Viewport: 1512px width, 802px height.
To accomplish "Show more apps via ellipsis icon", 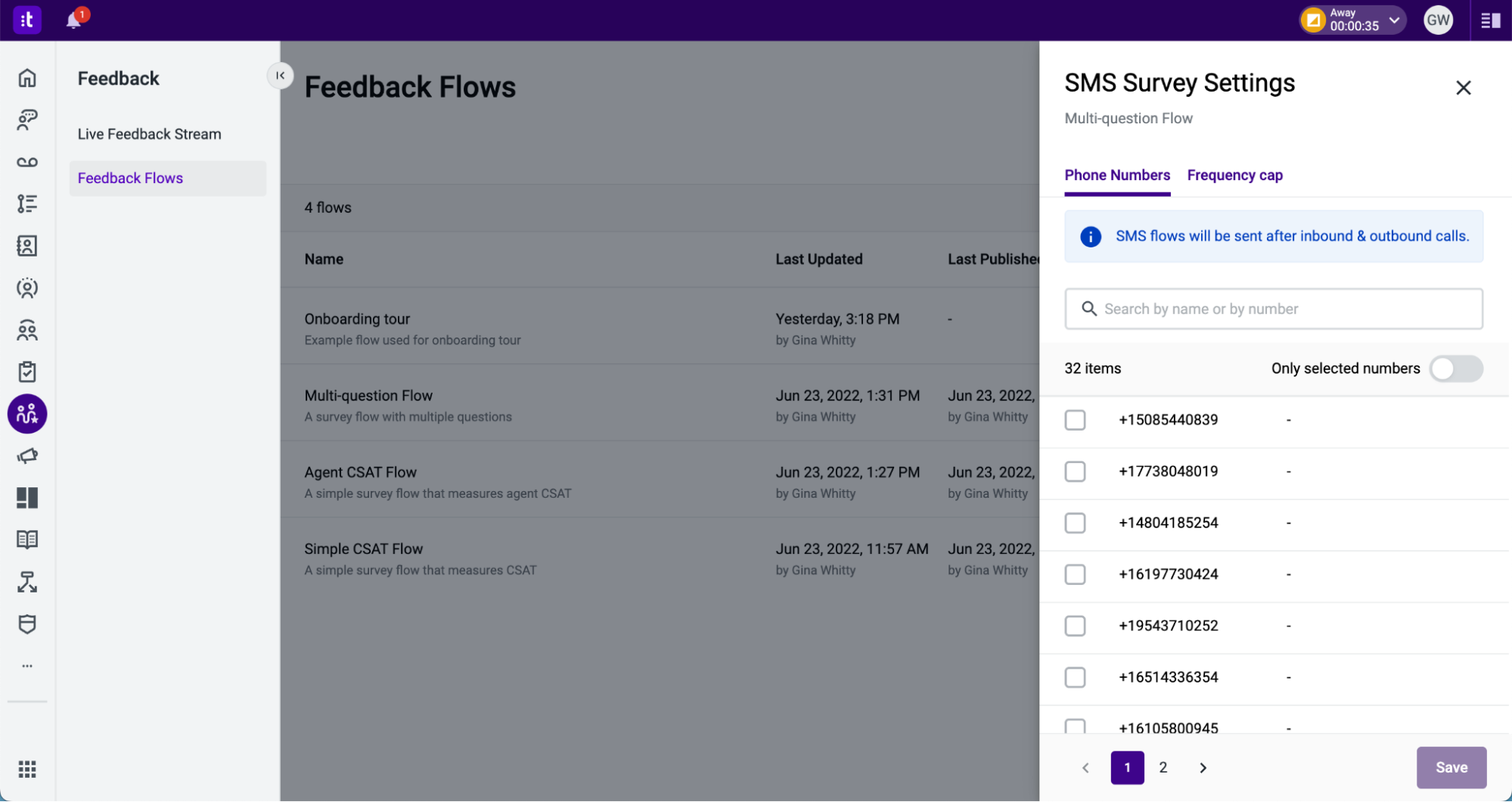I will point(27,666).
